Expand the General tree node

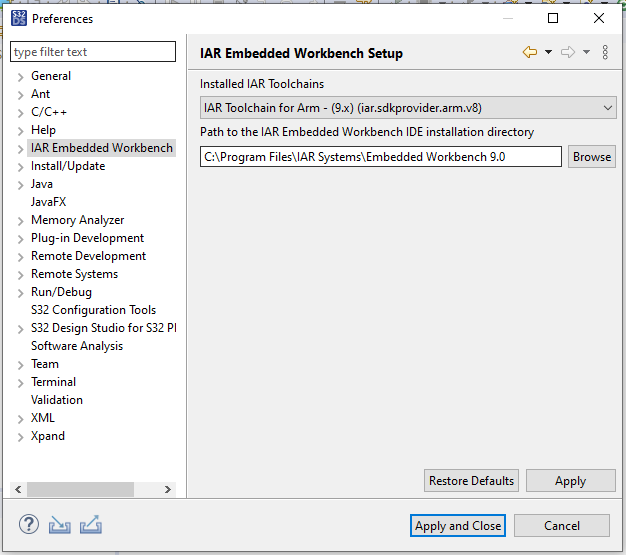point(21,77)
